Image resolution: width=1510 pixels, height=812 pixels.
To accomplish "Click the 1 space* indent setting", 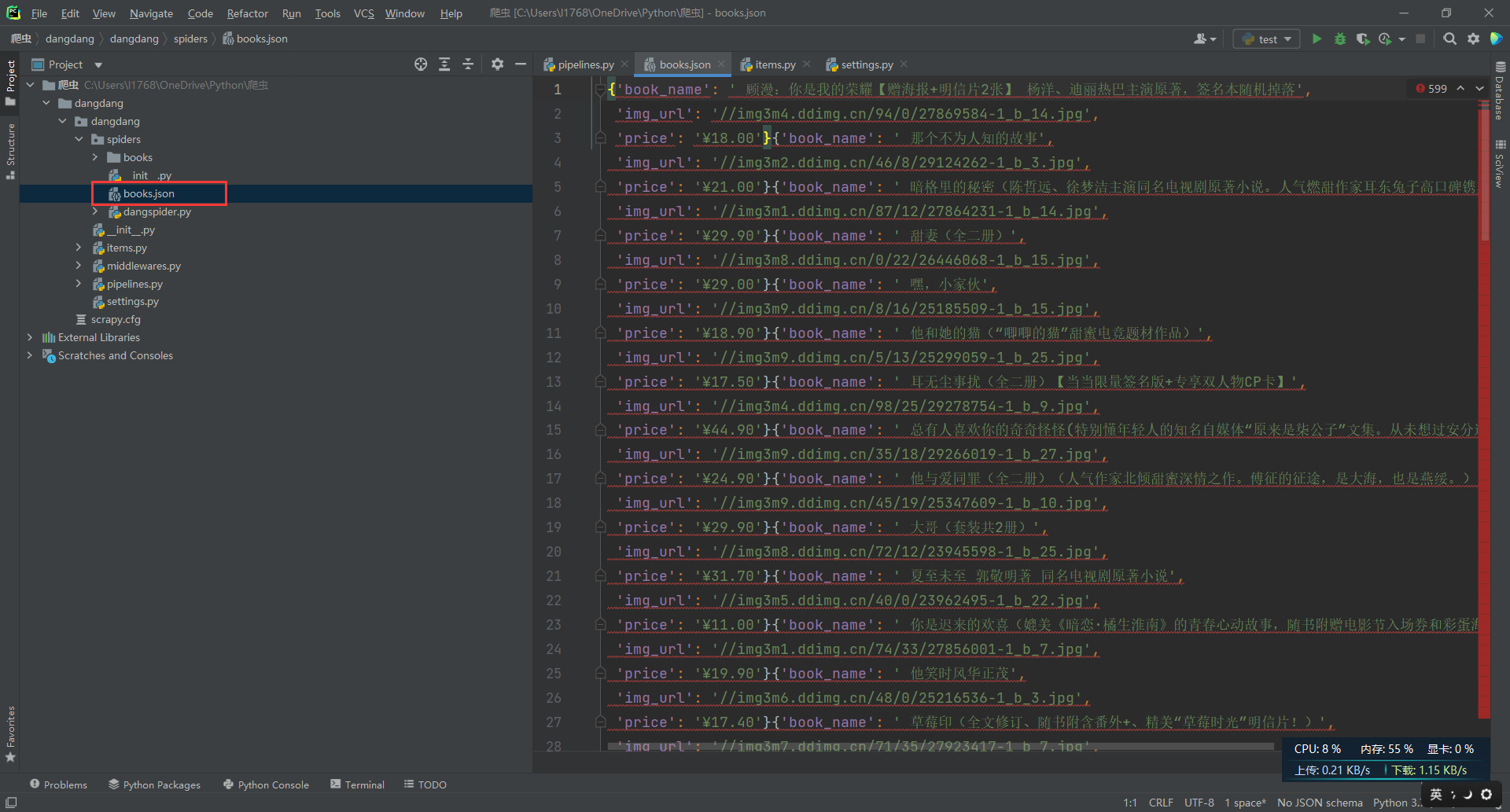I will (1245, 803).
